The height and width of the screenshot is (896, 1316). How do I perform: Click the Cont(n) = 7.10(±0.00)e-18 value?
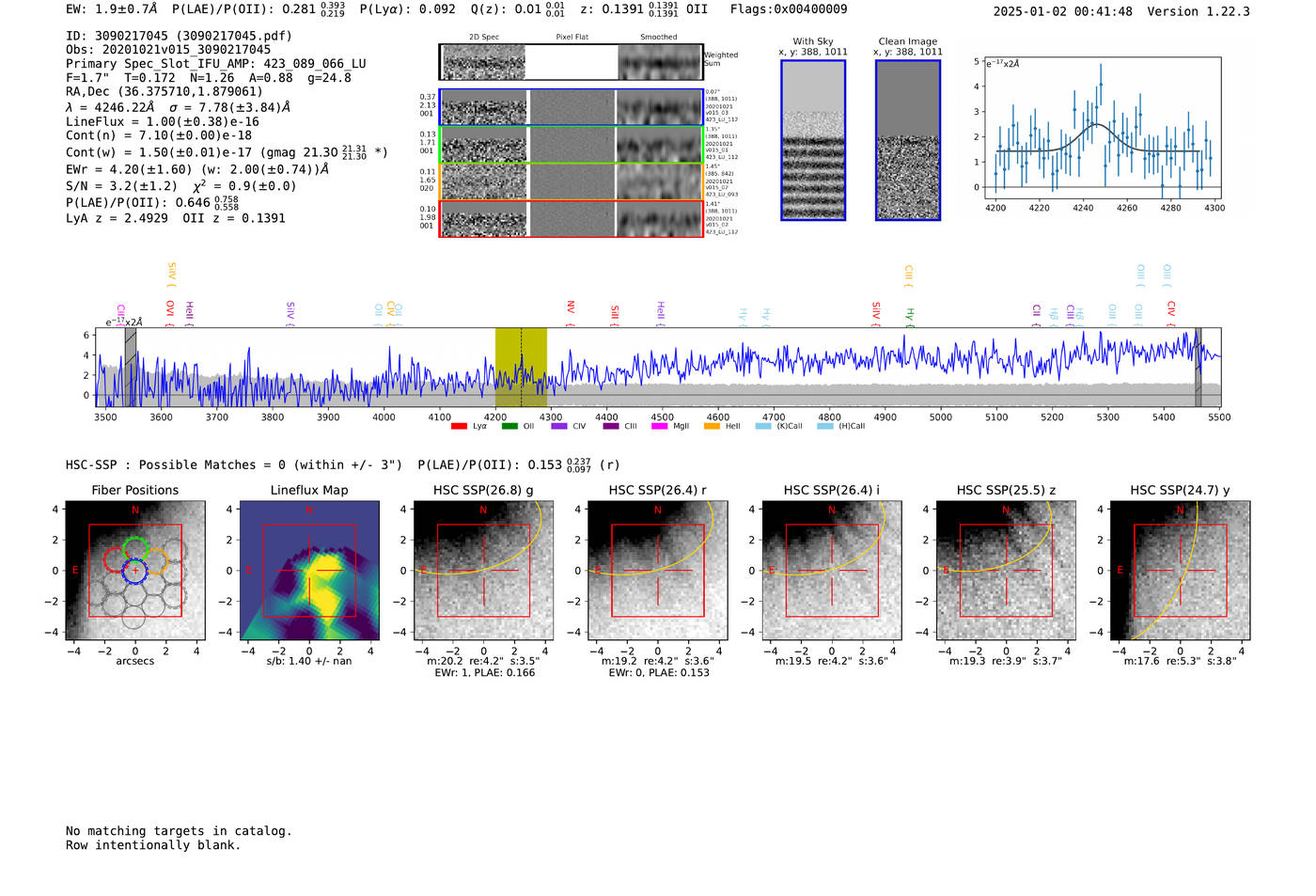[x=159, y=135]
